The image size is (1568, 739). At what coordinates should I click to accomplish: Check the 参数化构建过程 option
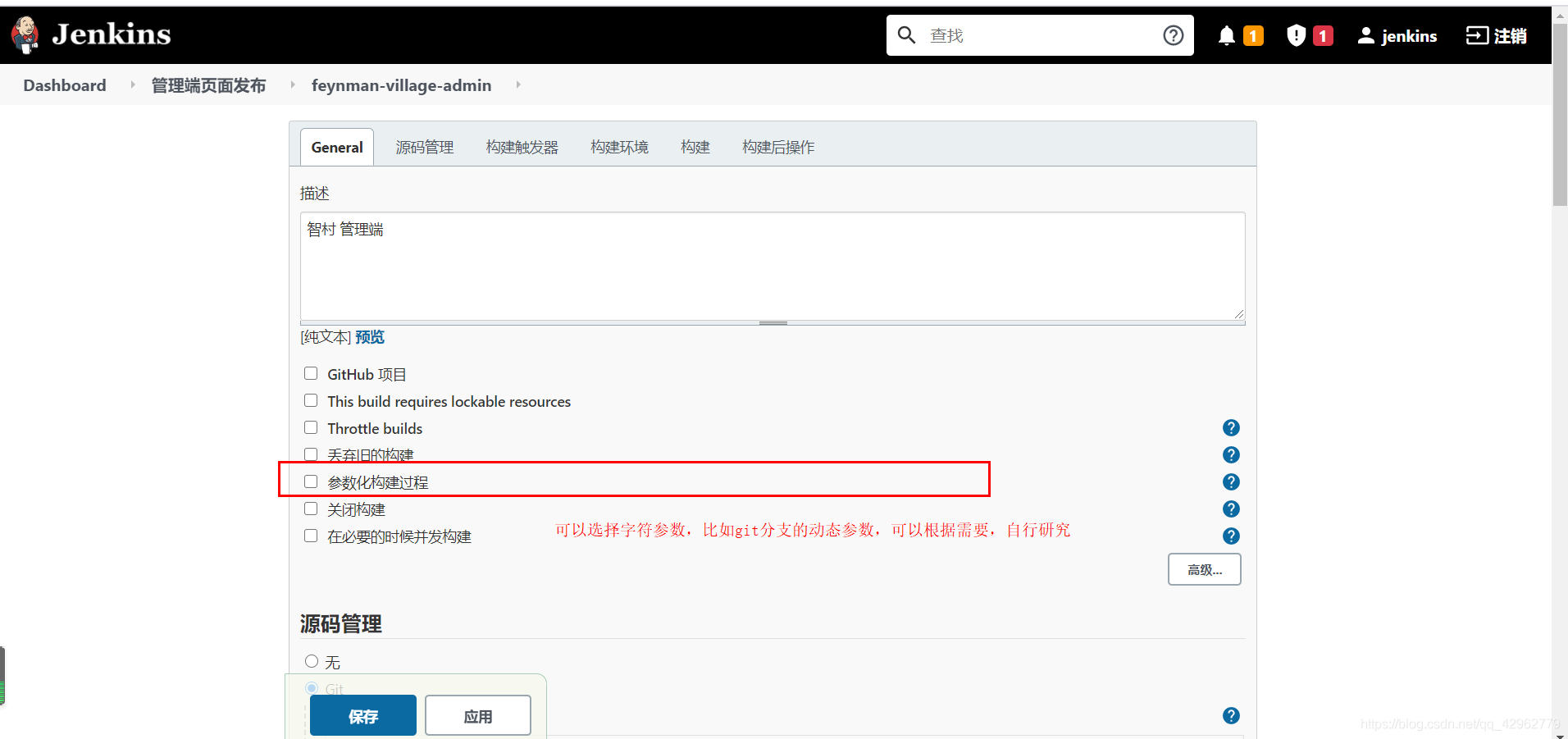[x=311, y=481]
